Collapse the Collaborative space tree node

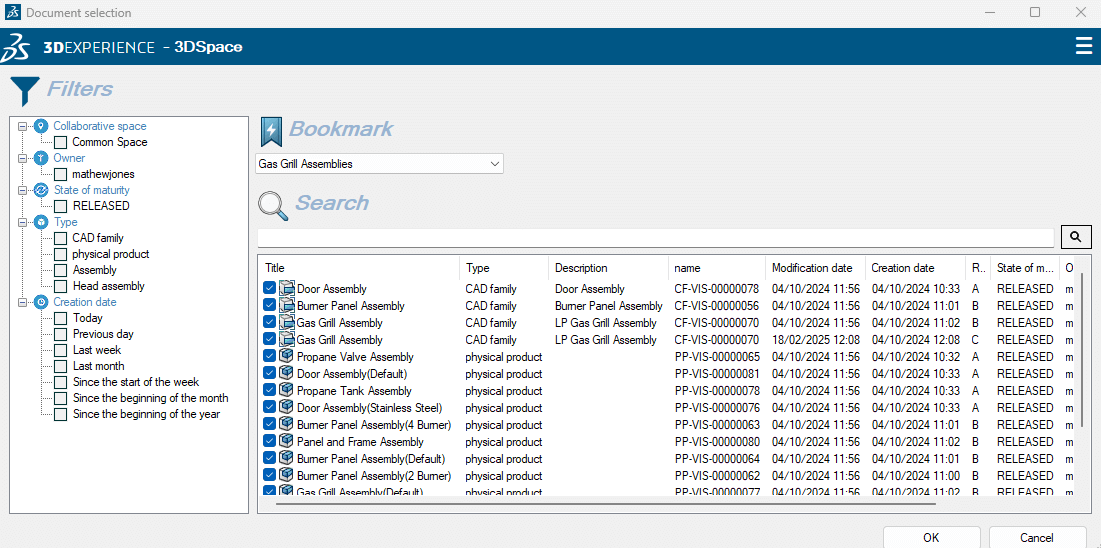pyautogui.click(x=22, y=126)
